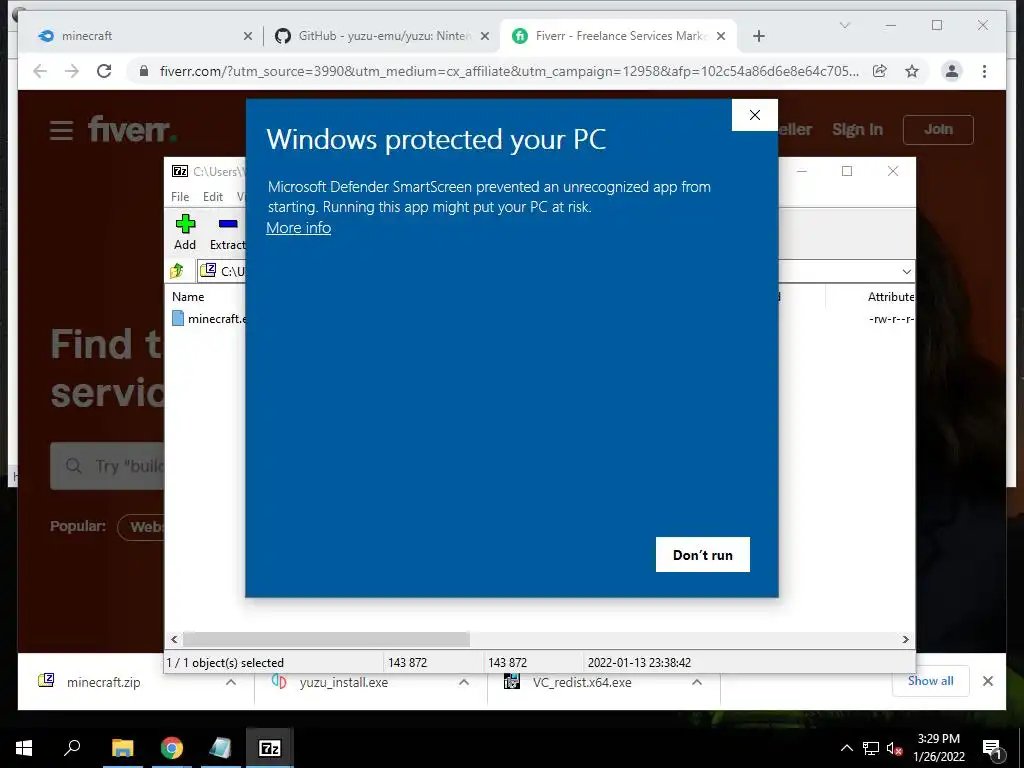Click the notepad-like taskbar app icon

click(x=220, y=748)
